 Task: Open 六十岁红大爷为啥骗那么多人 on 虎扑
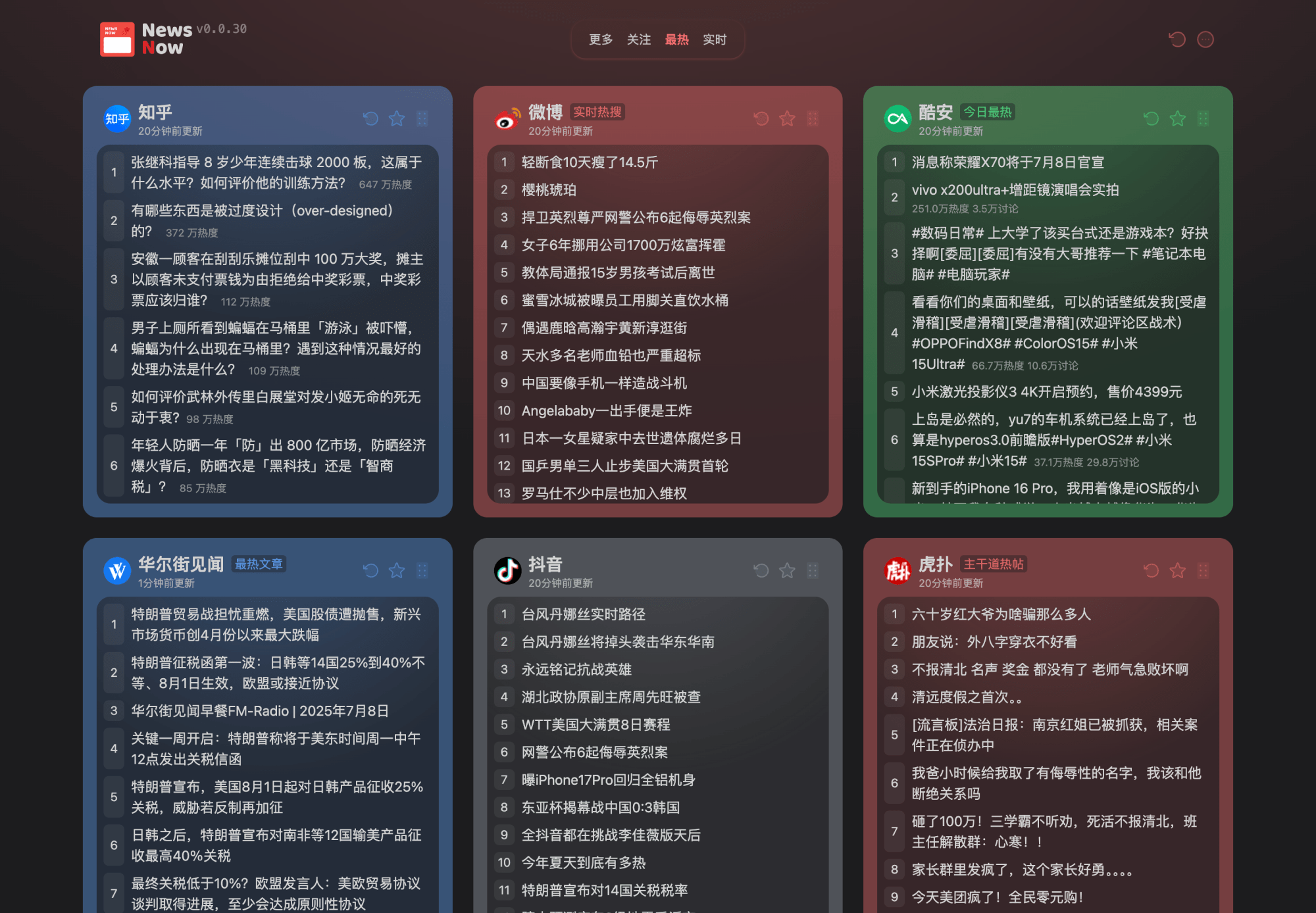[1048, 614]
